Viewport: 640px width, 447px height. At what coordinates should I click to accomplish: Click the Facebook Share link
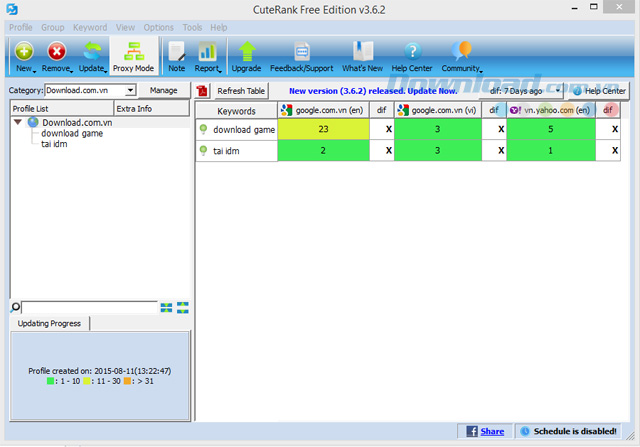(492, 431)
